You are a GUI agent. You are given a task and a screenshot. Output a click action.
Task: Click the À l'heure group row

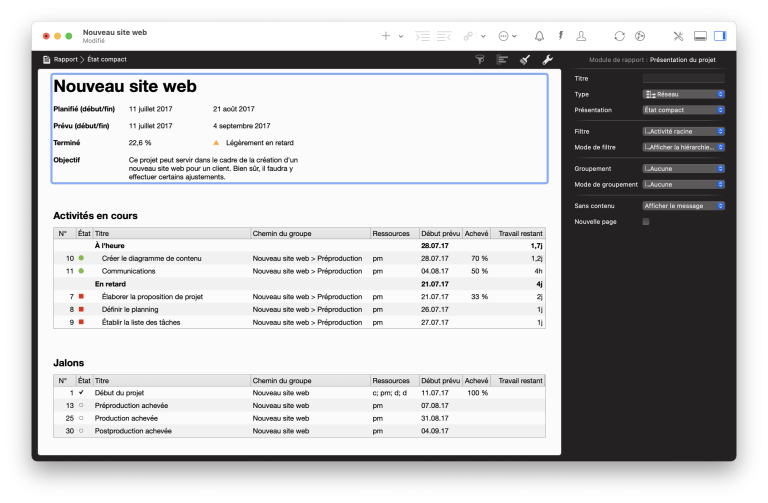coord(299,245)
